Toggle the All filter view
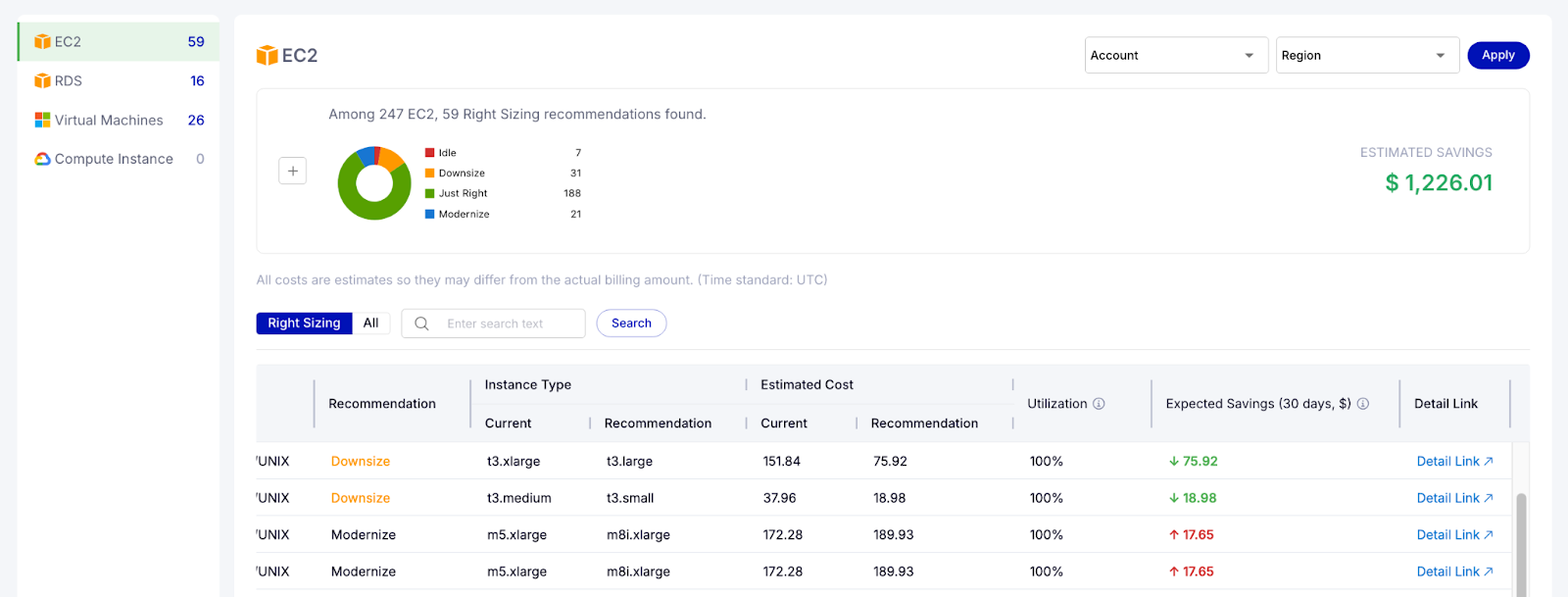 pyautogui.click(x=370, y=323)
